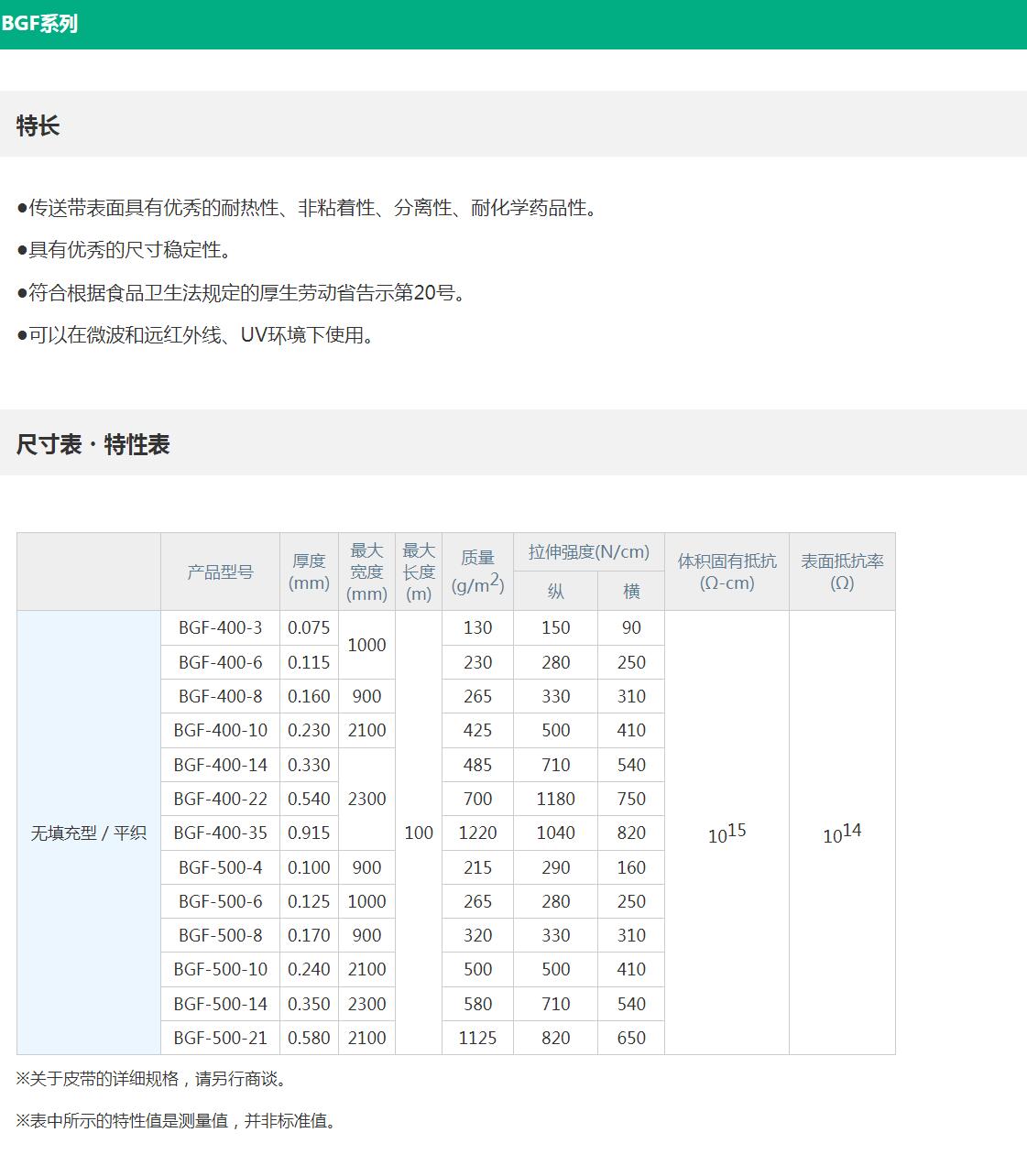Select the BGF-400-35 model cell

click(x=220, y=833)
